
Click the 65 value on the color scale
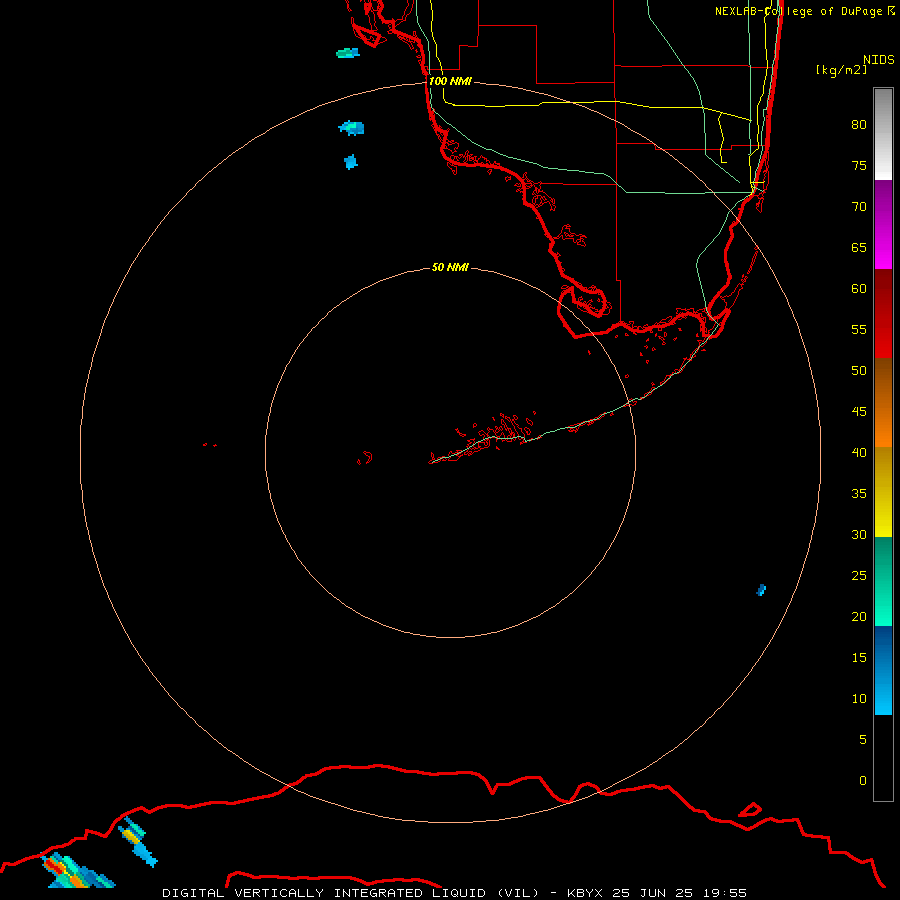pos(859,247)
